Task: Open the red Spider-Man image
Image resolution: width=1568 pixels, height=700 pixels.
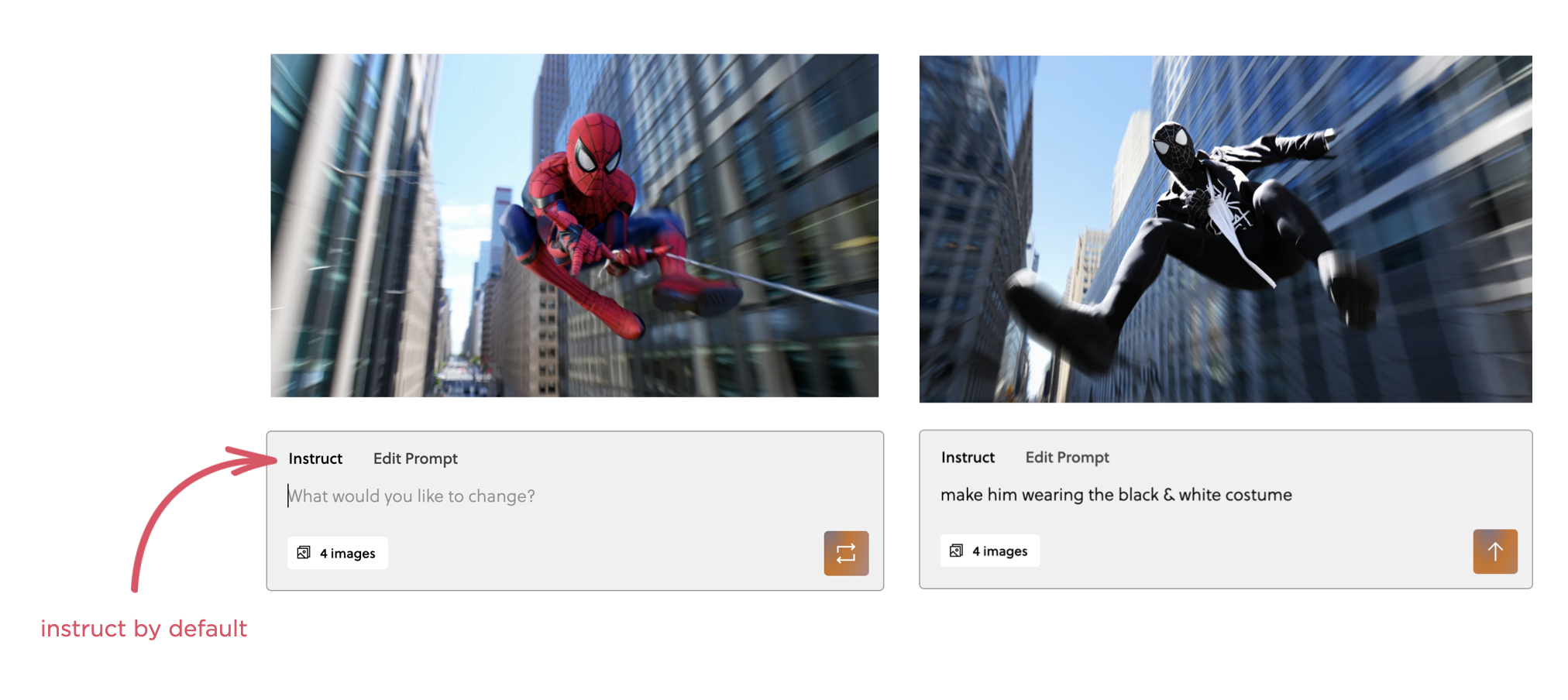Action: click(x=574, y=225)
